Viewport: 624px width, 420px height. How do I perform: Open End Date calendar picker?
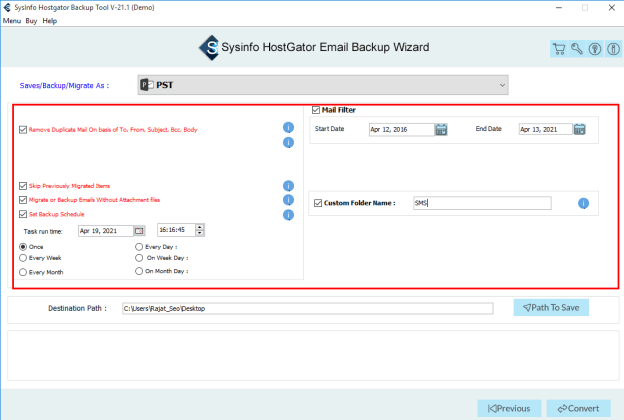pos(579,129)
